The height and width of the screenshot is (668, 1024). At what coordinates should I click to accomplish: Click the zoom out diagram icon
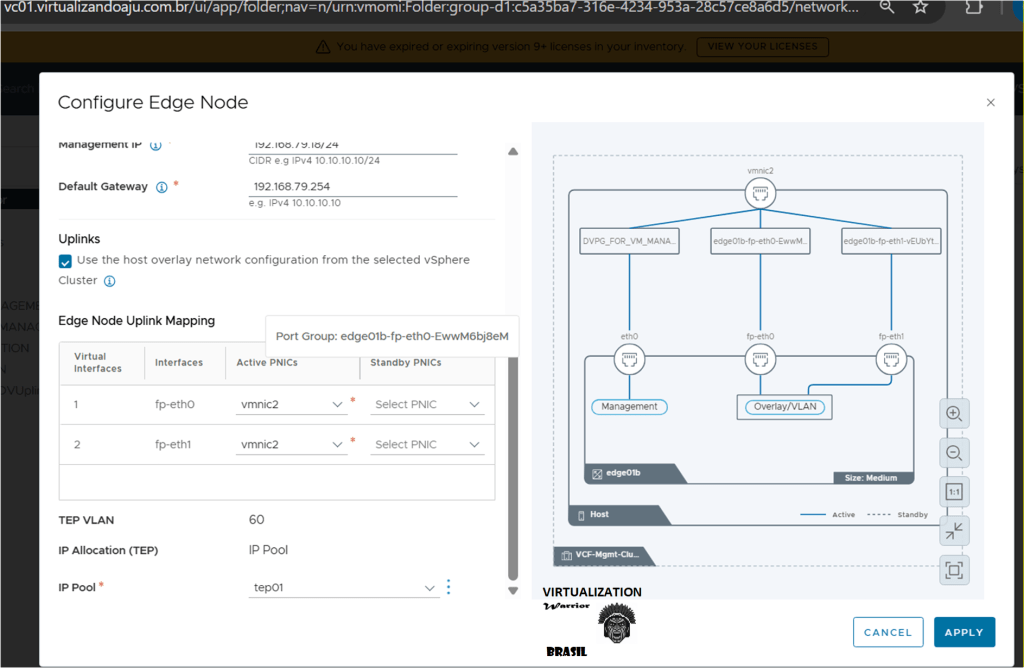click(955, 453)
